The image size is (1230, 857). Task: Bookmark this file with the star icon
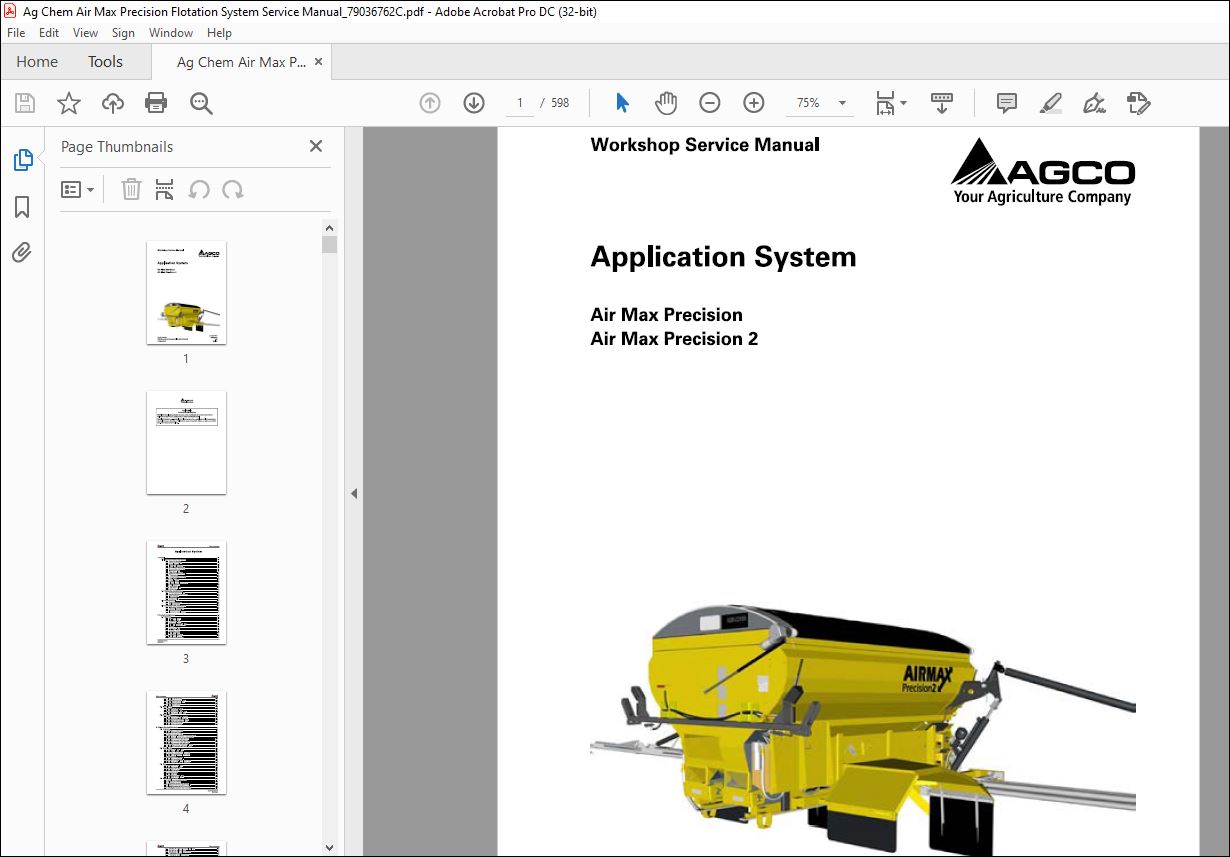(x=69, y=103)
